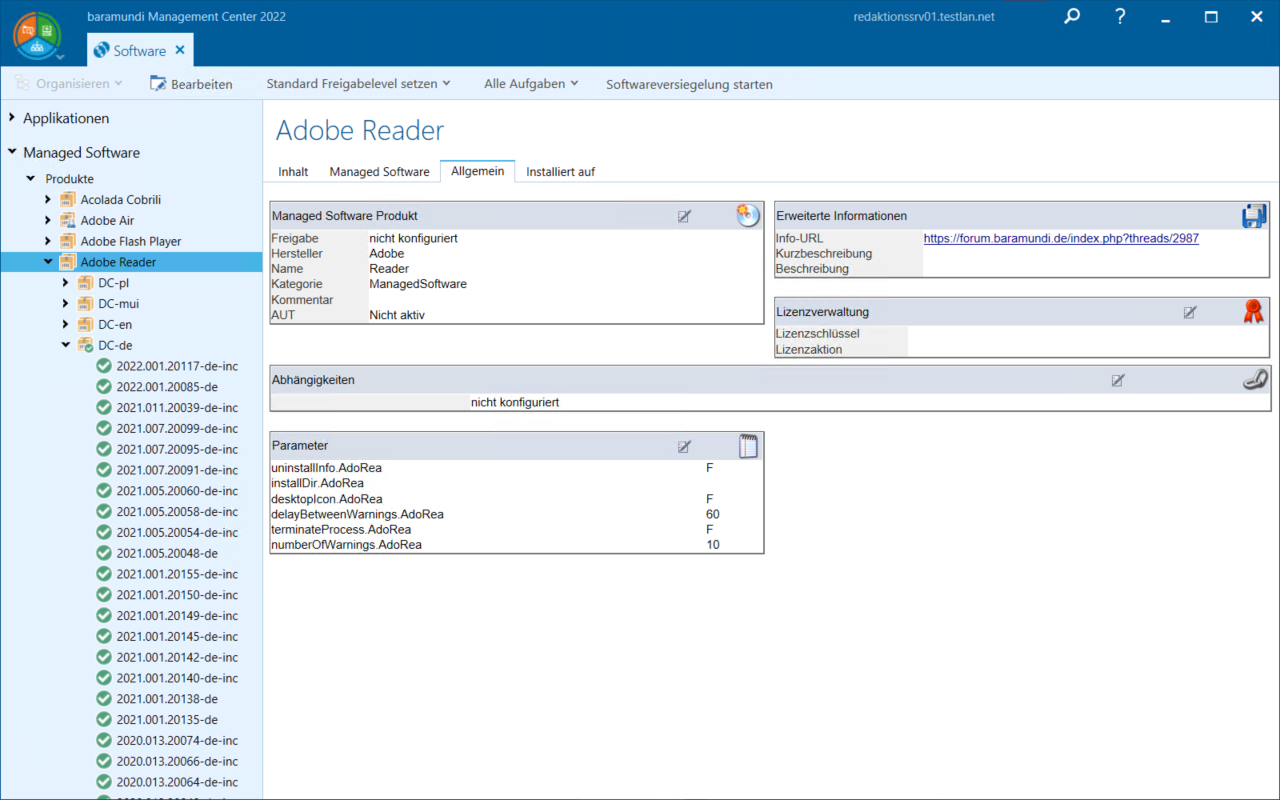Screen dimensions: 1280x800
Task: Click the edit icon in Managed Software Produkt panel
Action: point(684,216)
